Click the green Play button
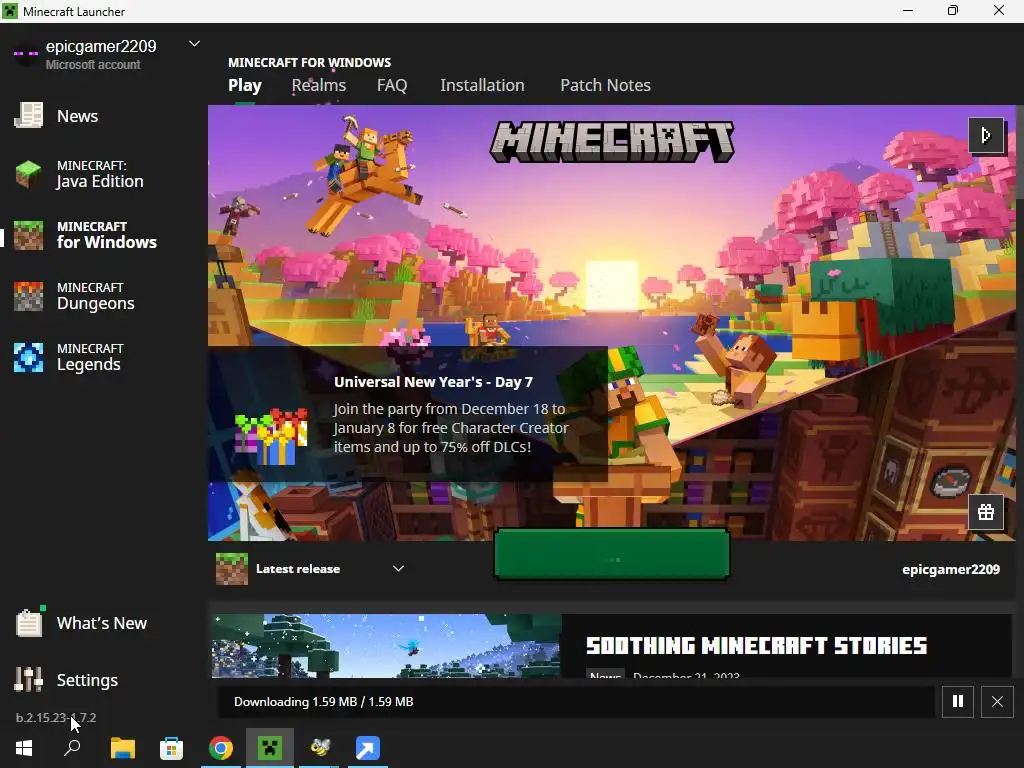 click(612, 554)
